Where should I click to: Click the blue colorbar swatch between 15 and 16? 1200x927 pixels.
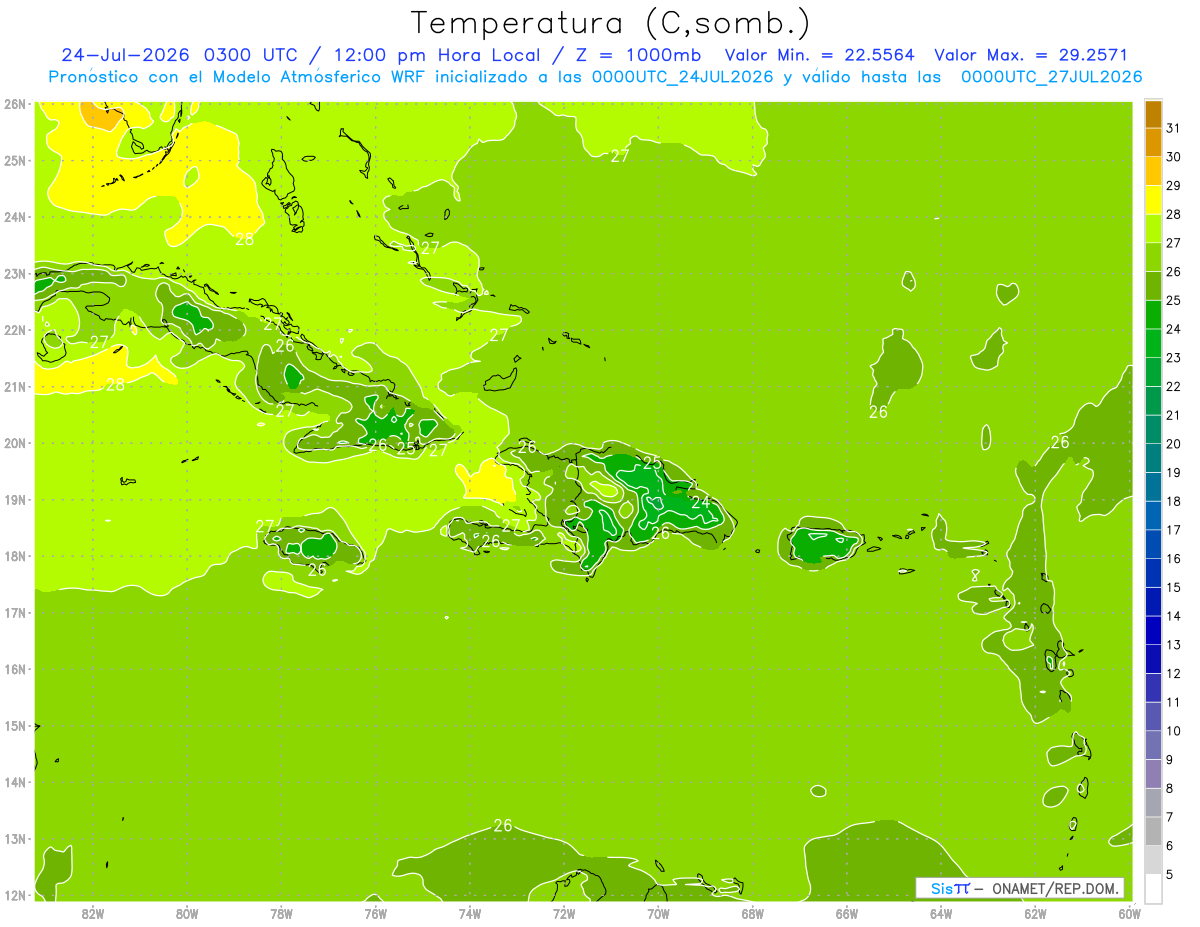click(x=1153, y=573)
